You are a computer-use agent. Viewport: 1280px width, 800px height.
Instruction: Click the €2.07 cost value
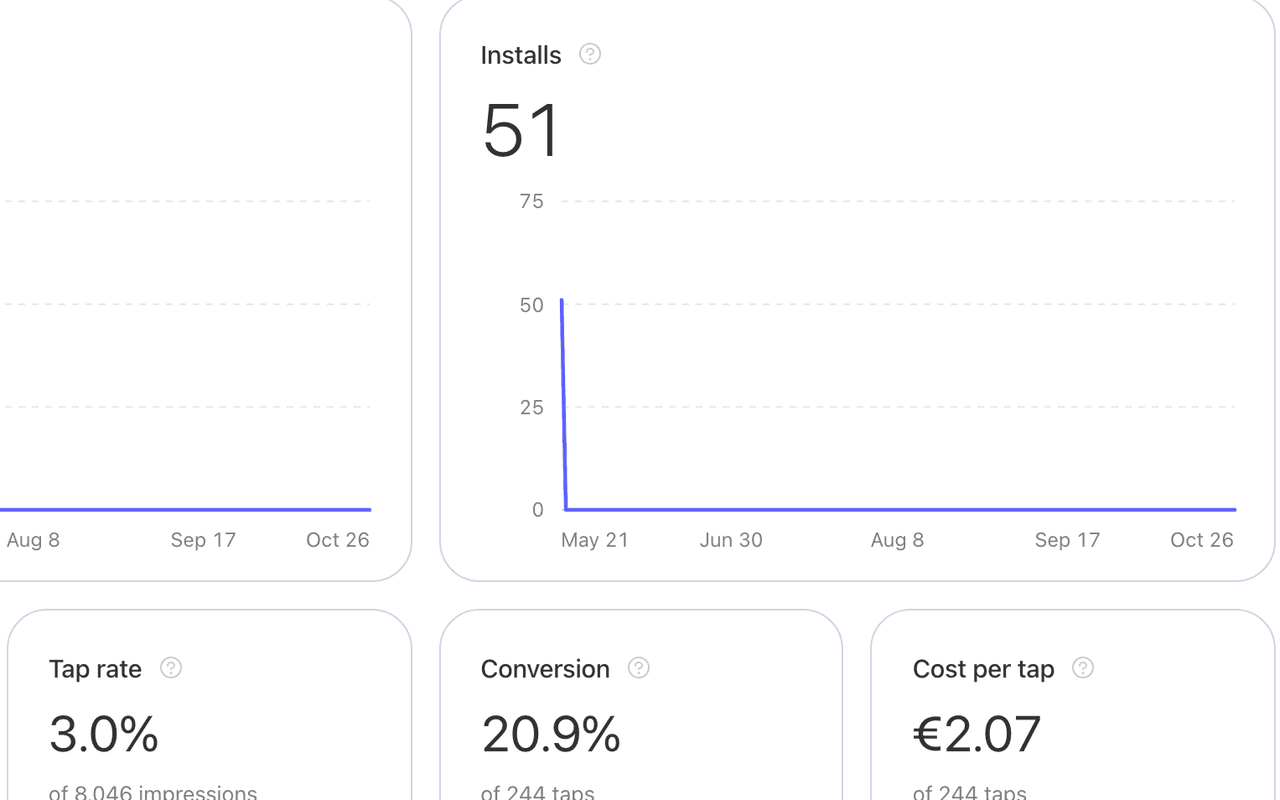point(977,734)
